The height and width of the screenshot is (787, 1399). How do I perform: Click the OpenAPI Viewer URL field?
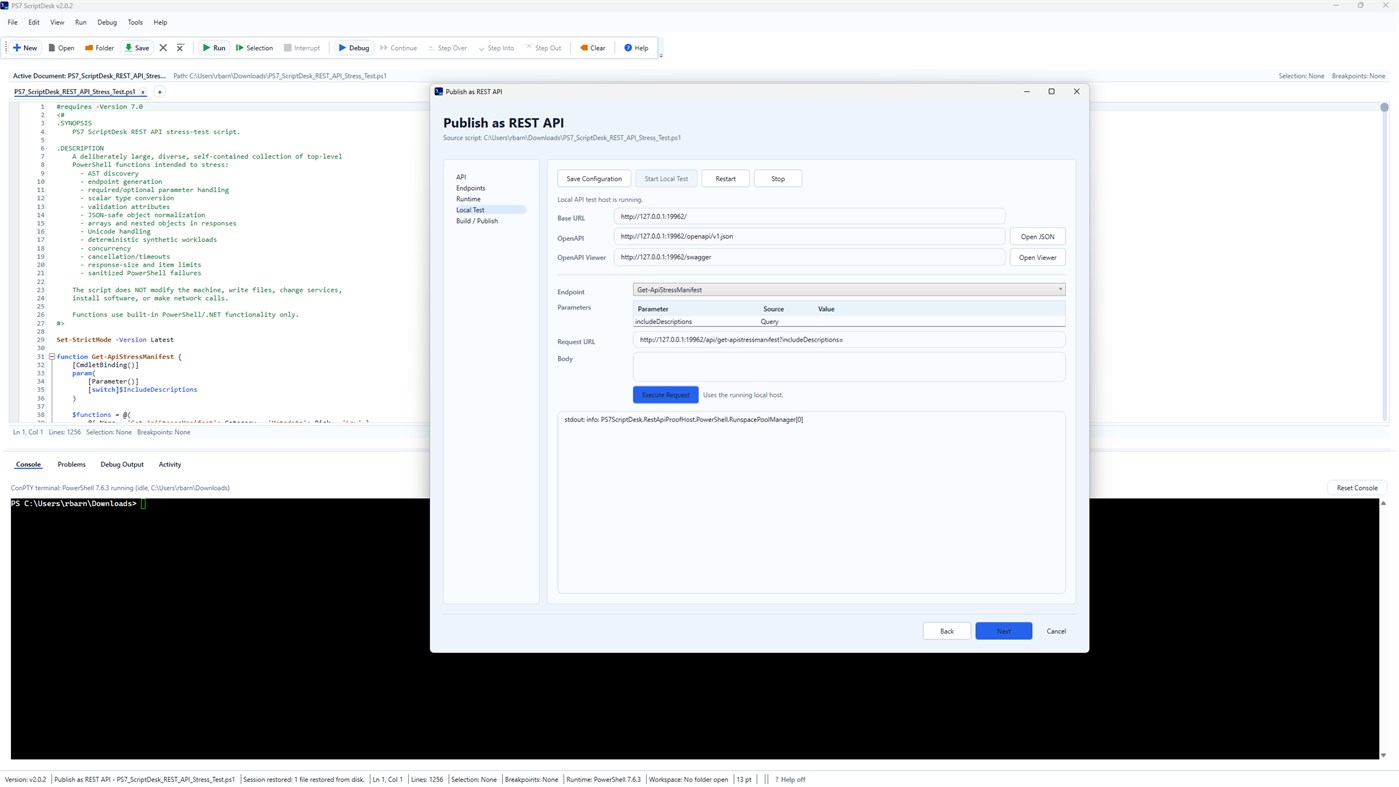(x=809, y=257)
